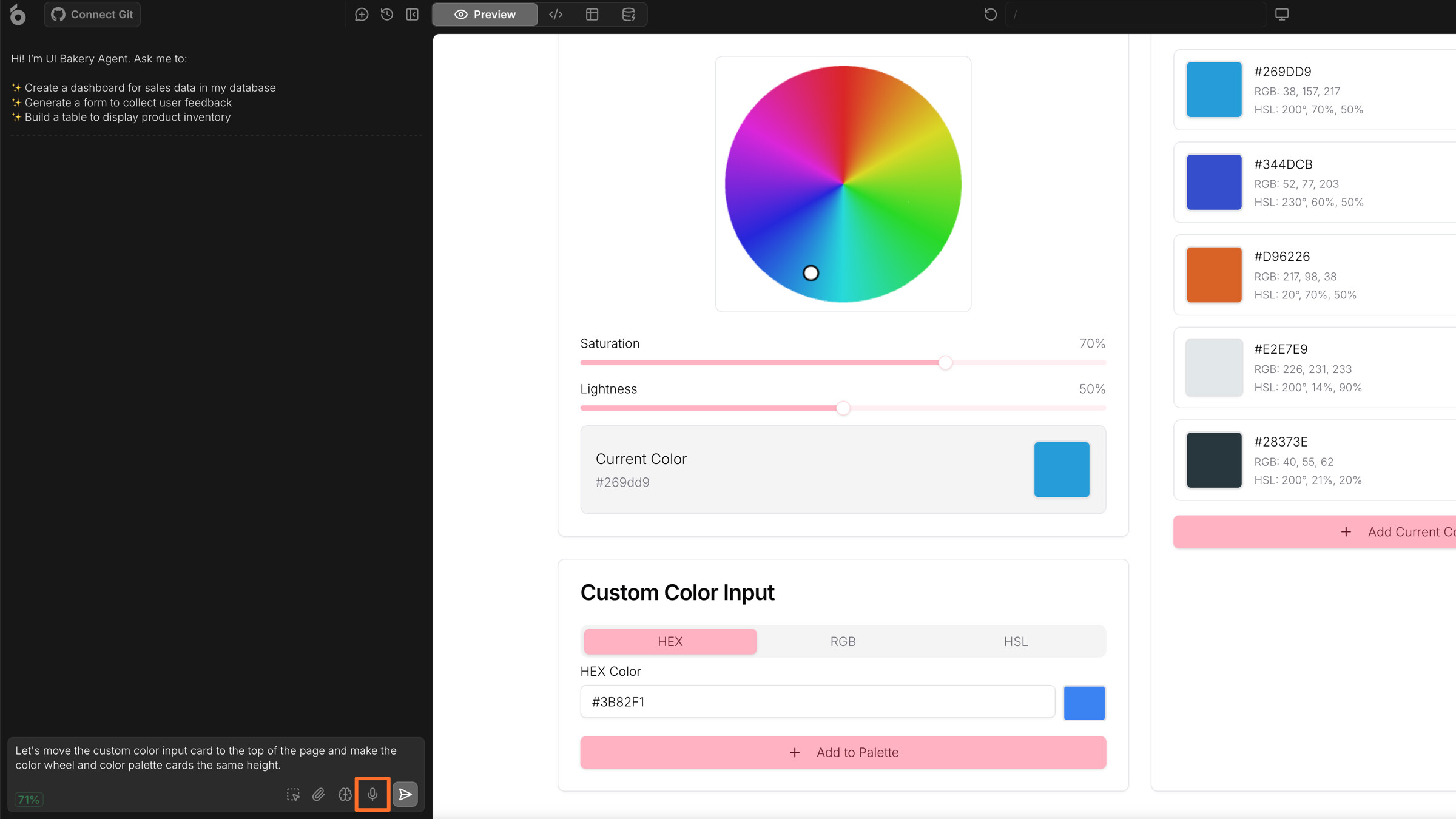Click the Connect Git button

(92, 15)
